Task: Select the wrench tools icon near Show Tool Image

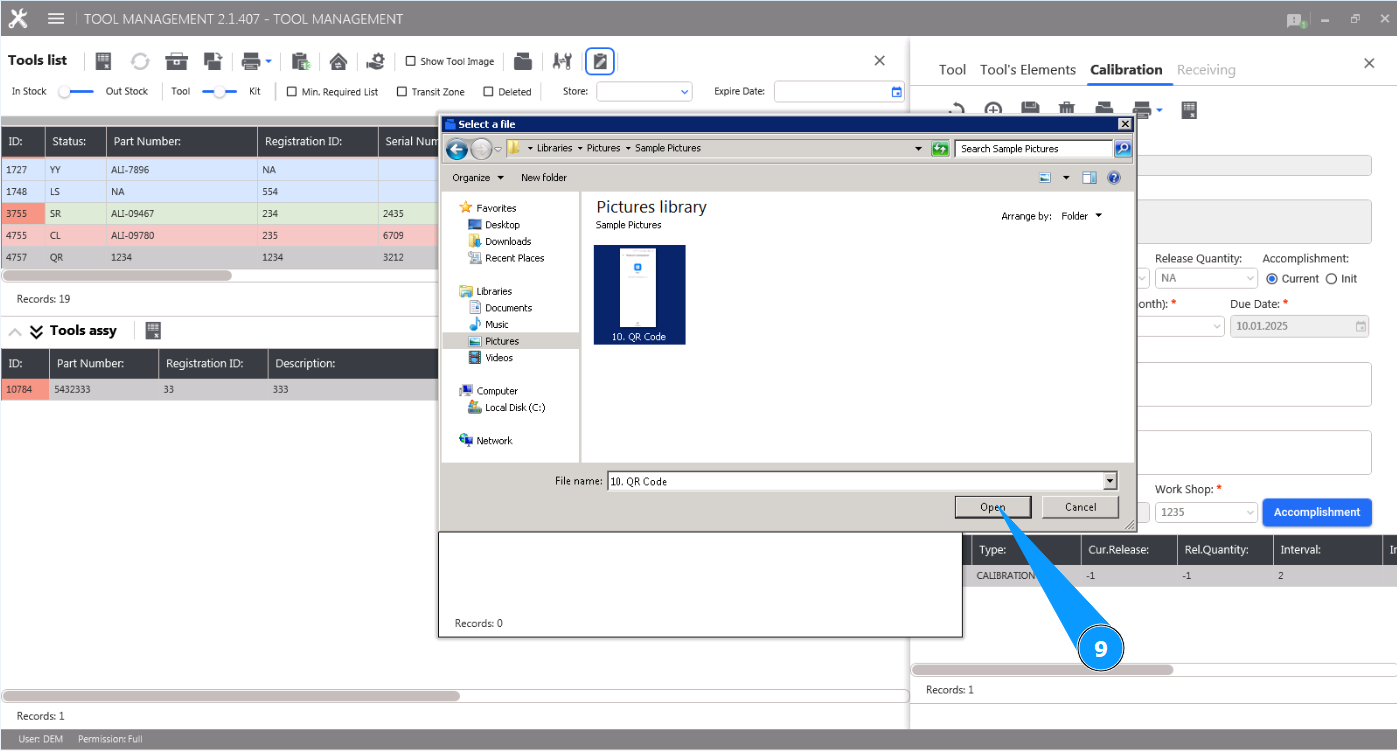Action: coord(562,61)
